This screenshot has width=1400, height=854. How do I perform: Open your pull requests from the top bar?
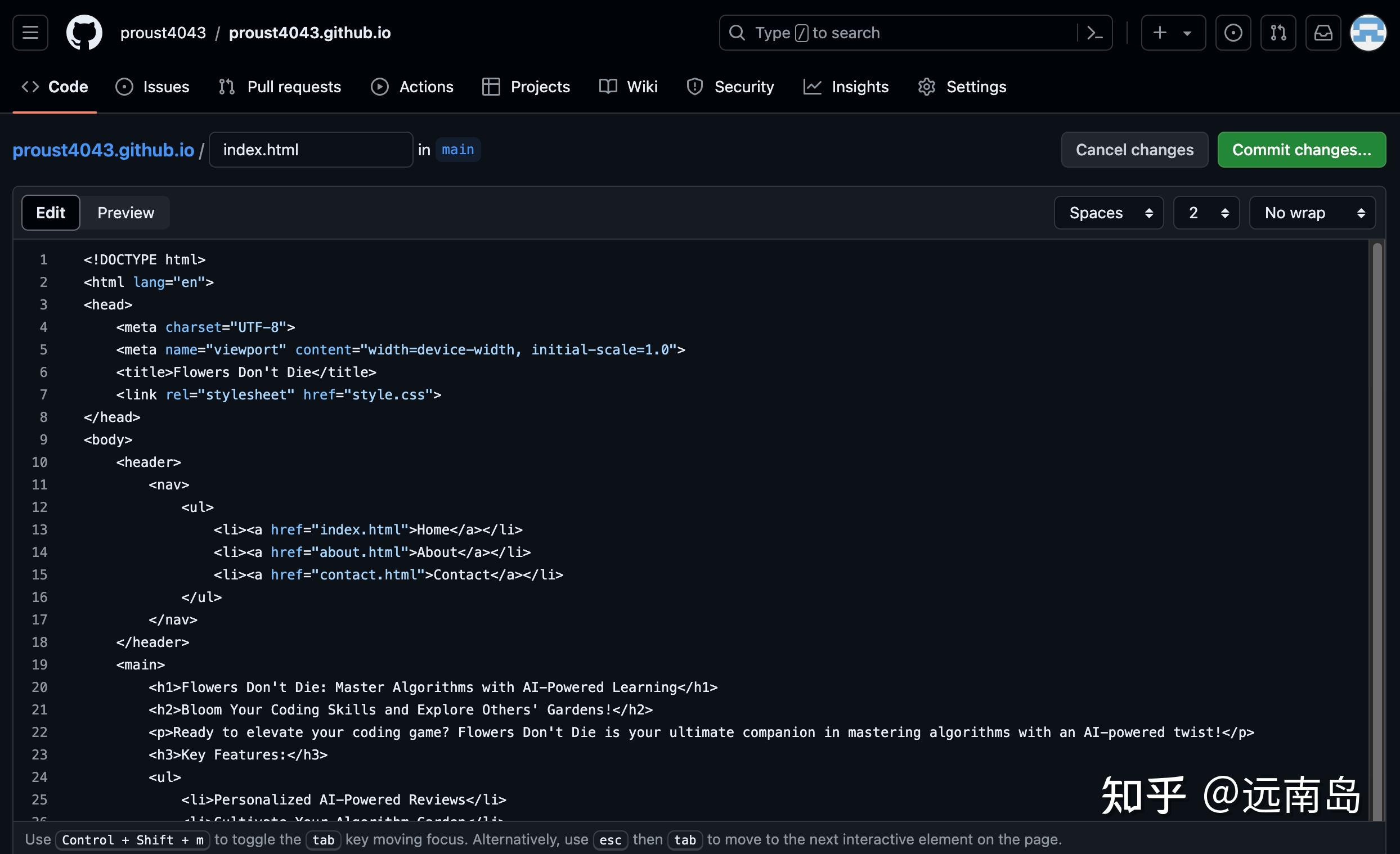pos(1278,33)
